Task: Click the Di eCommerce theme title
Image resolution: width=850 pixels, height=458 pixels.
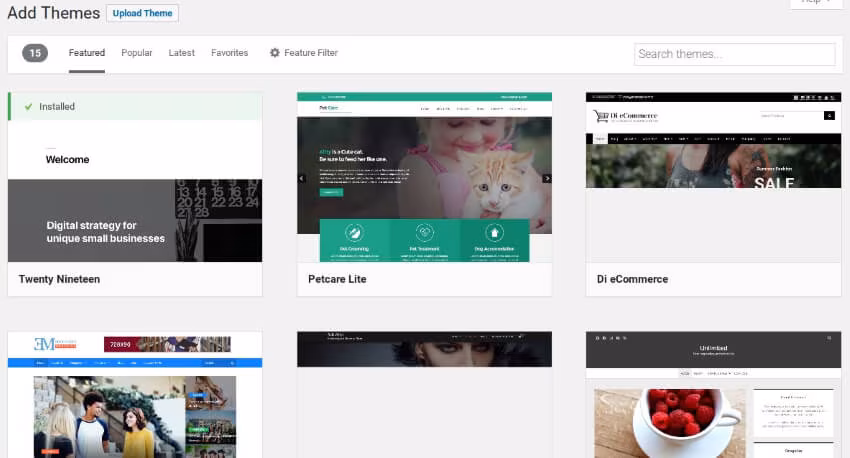Action: click(x=632, y=279)
